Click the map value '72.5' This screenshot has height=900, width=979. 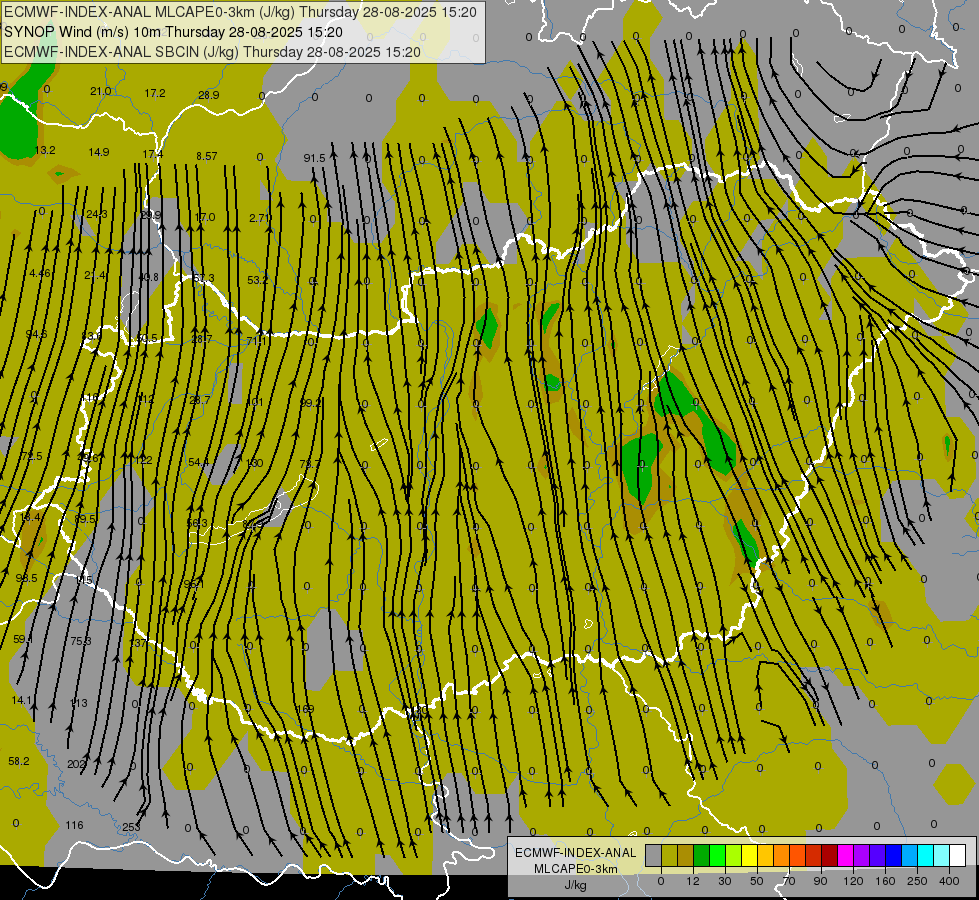pos(31,457)
